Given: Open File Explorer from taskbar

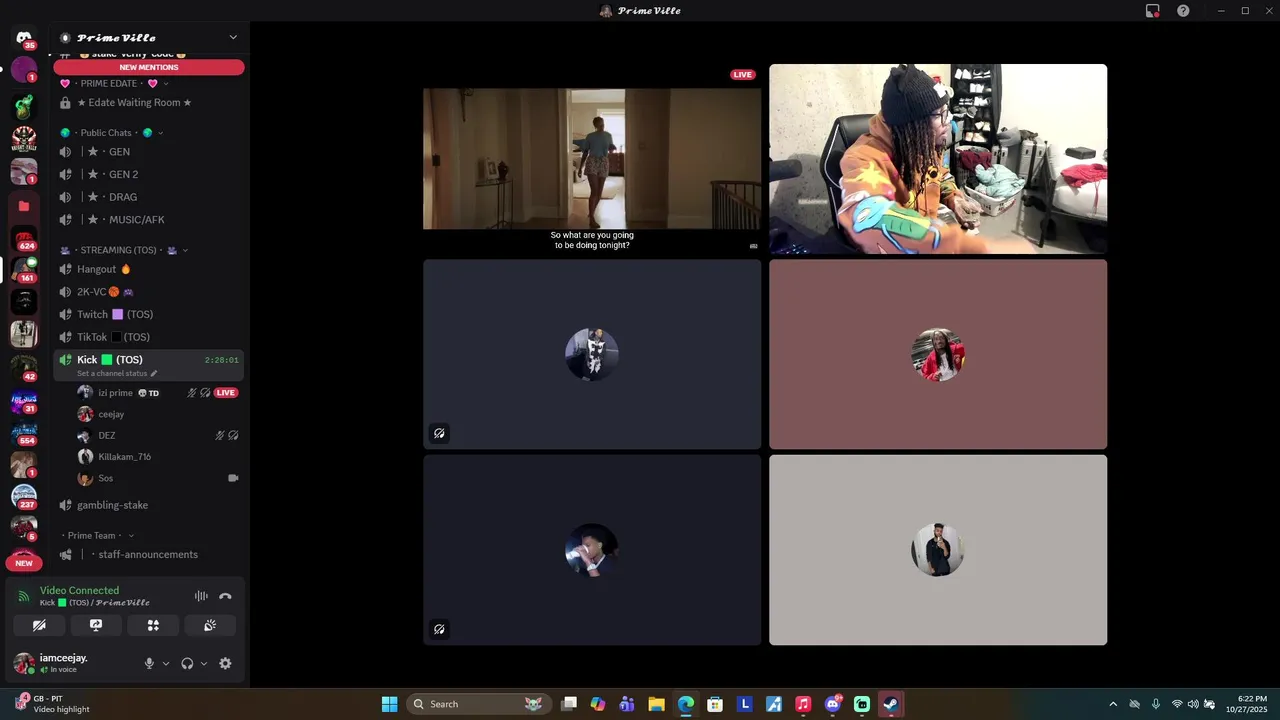Looking at the screenshot, I should pos(656,704).
